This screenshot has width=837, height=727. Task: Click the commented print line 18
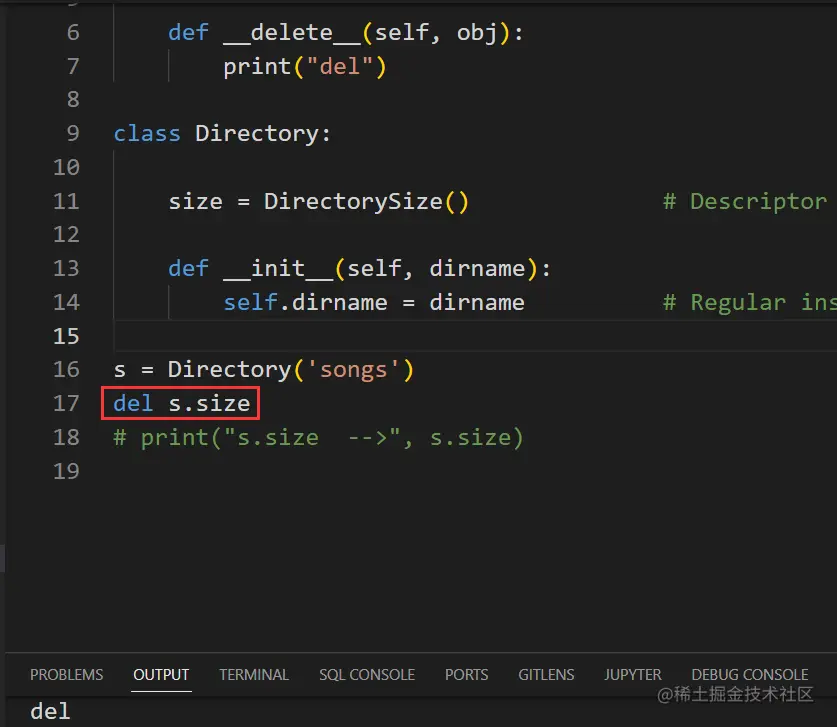pyautogui.click(x=319, y=438)
